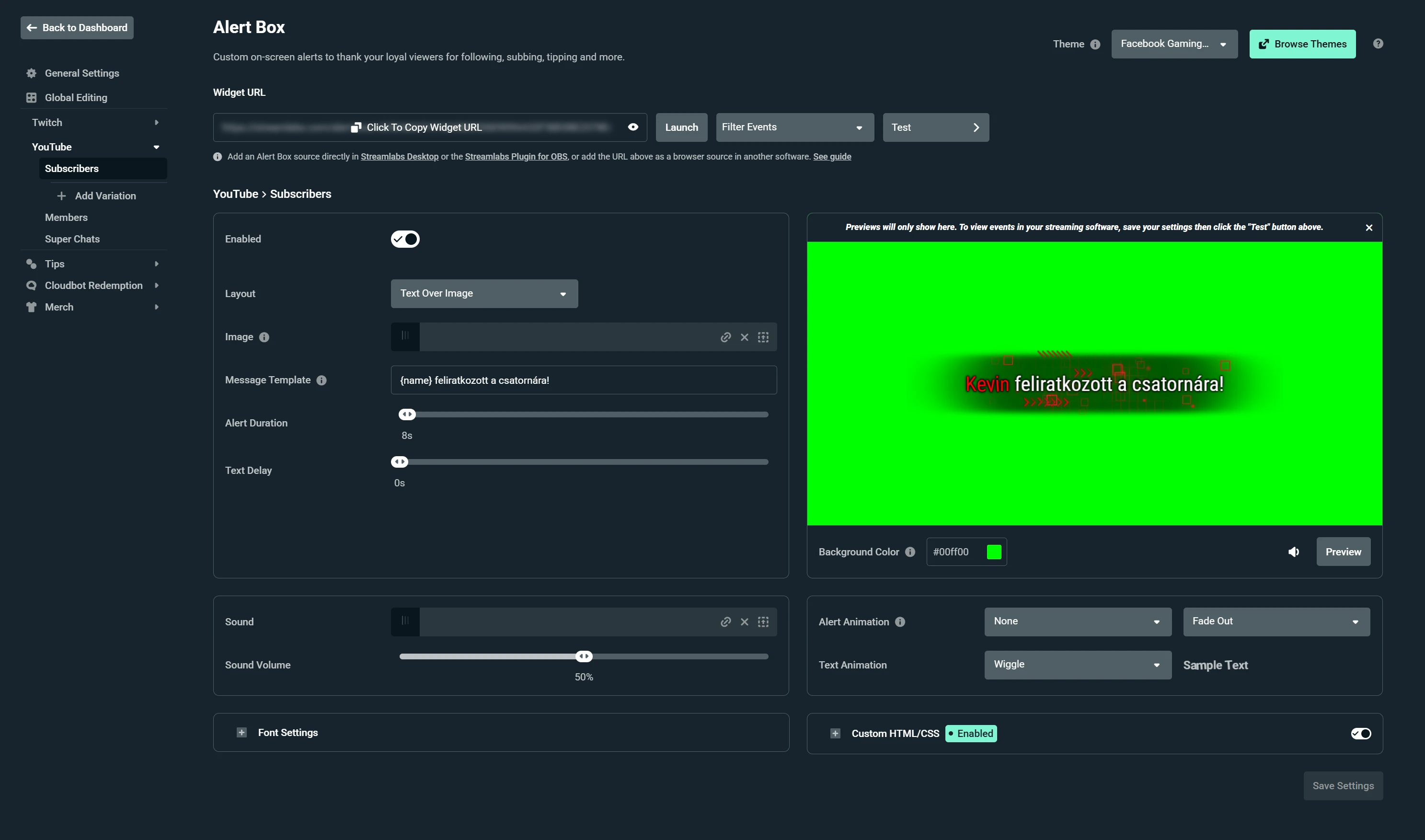Reveal widget URL with eye icon
The width and height of the screenshot is (1425, 840).
[632, 127]
